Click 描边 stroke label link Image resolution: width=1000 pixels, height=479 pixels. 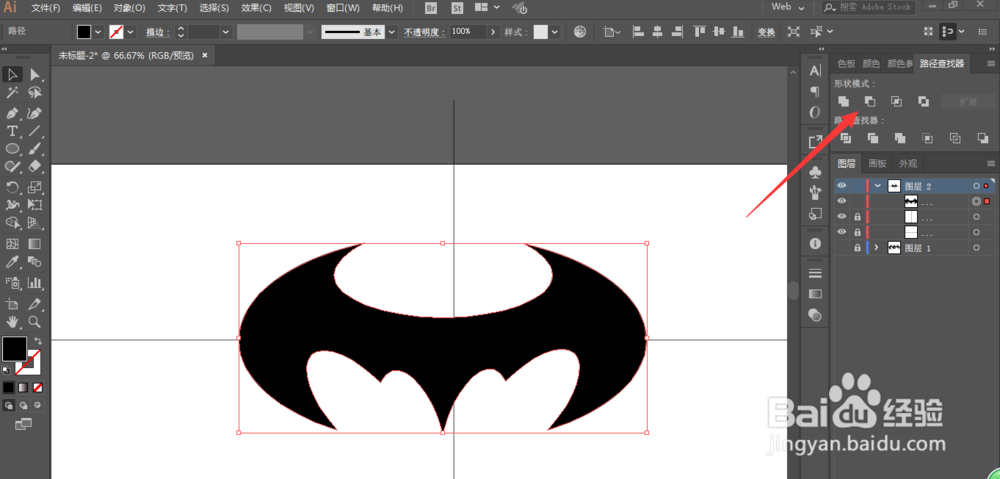158,32
